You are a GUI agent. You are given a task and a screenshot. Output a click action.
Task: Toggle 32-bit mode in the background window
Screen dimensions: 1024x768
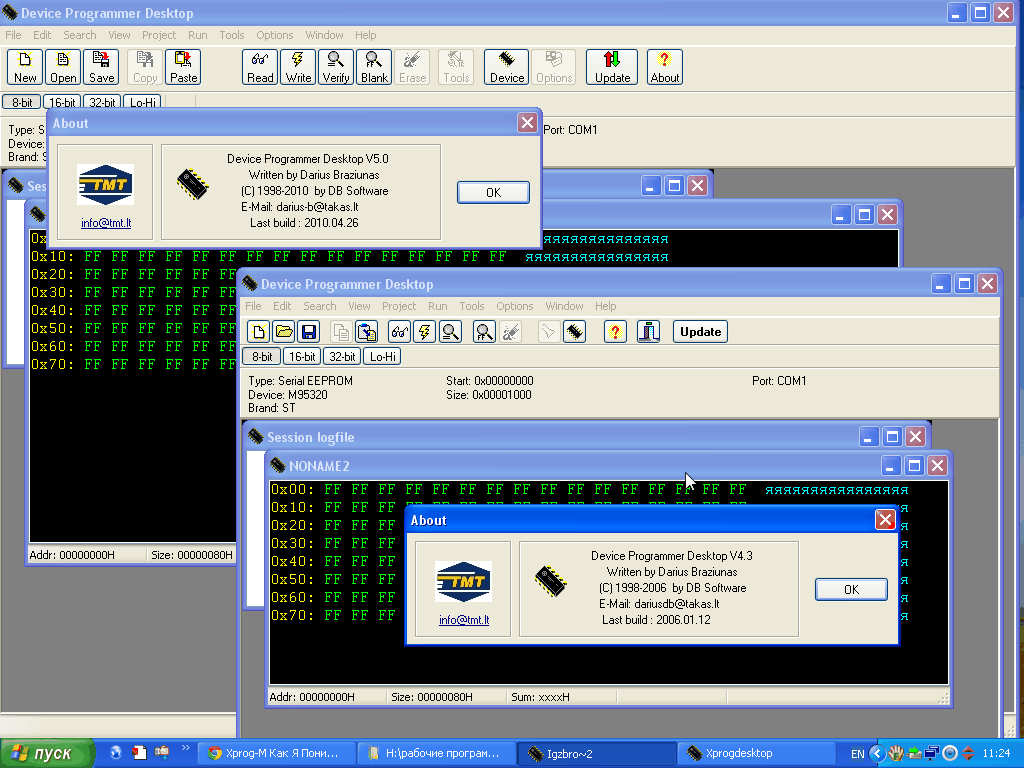(x=102, y=103)
